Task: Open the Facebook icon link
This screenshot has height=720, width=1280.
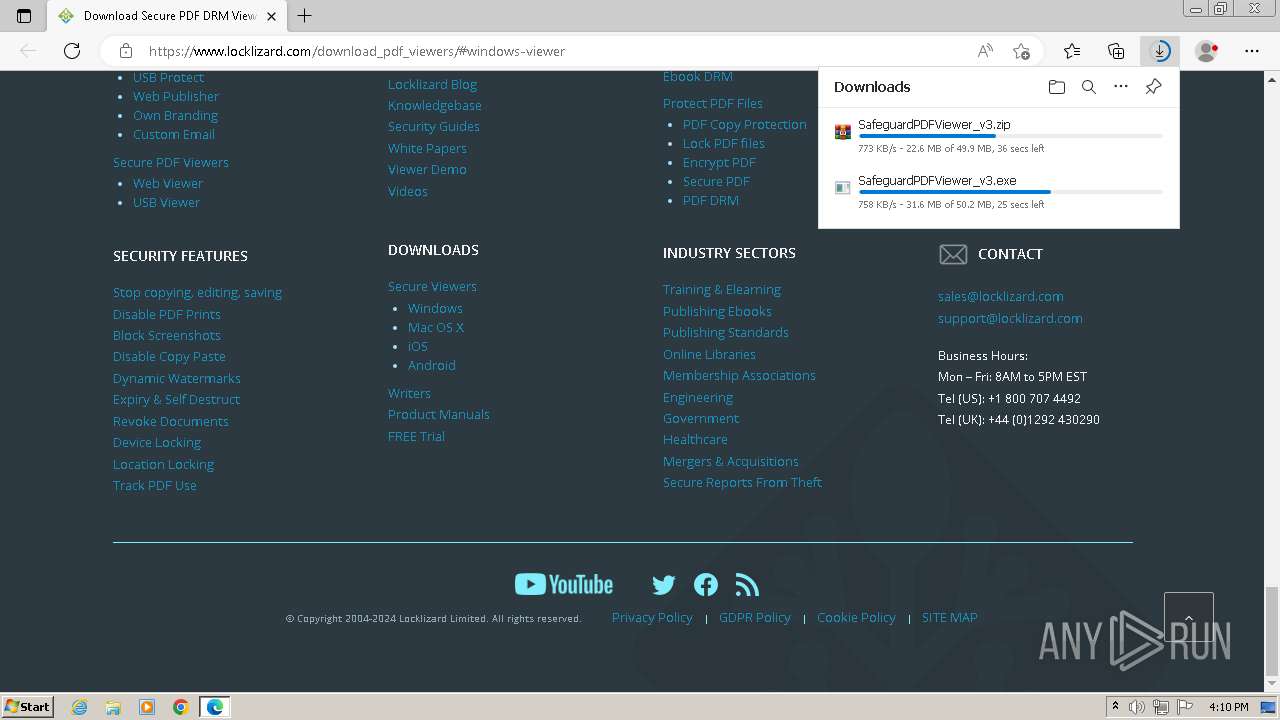Action: [x=706, y=585]
